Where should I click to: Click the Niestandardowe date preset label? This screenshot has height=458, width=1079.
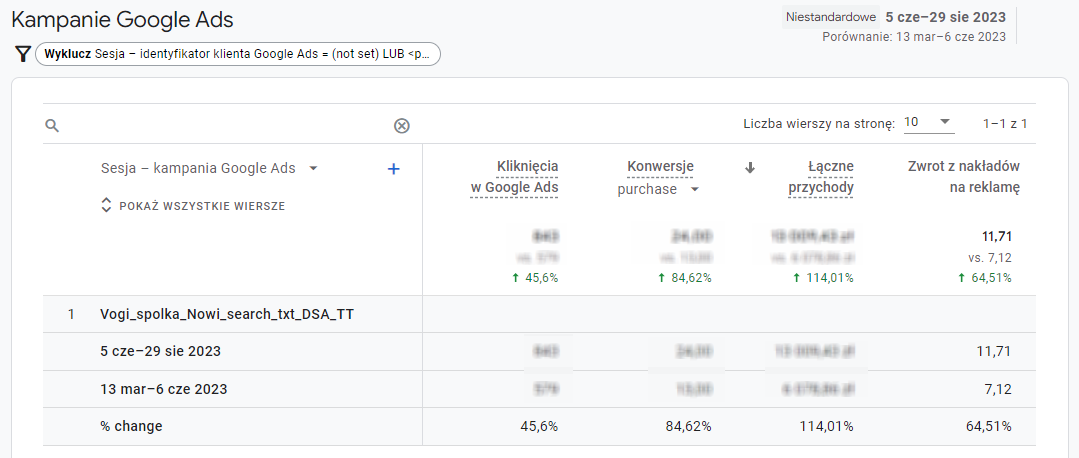coord(829,17)
